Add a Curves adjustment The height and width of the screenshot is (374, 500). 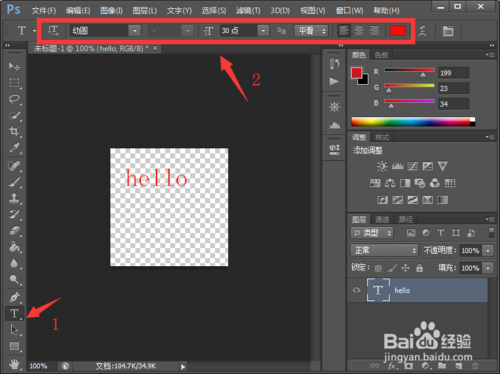[413, 166]
